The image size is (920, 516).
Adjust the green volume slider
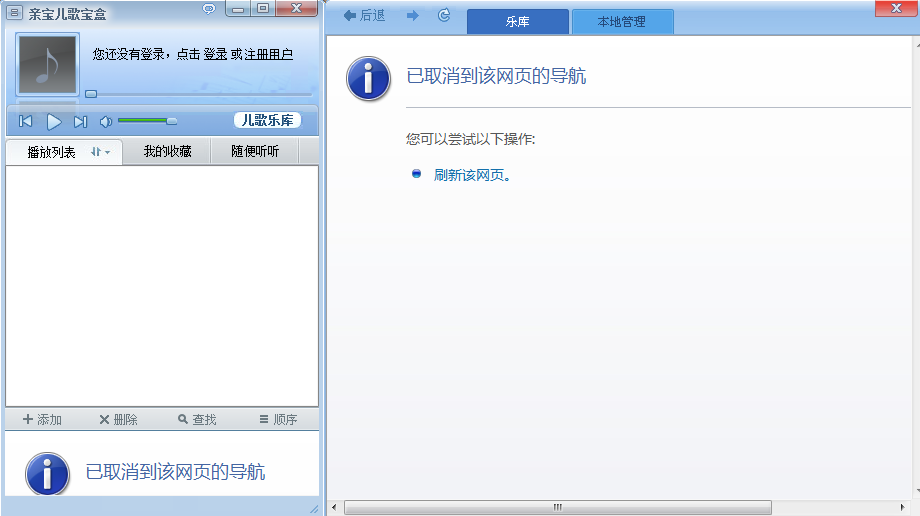pyautogui.click(x=147, y=121)
